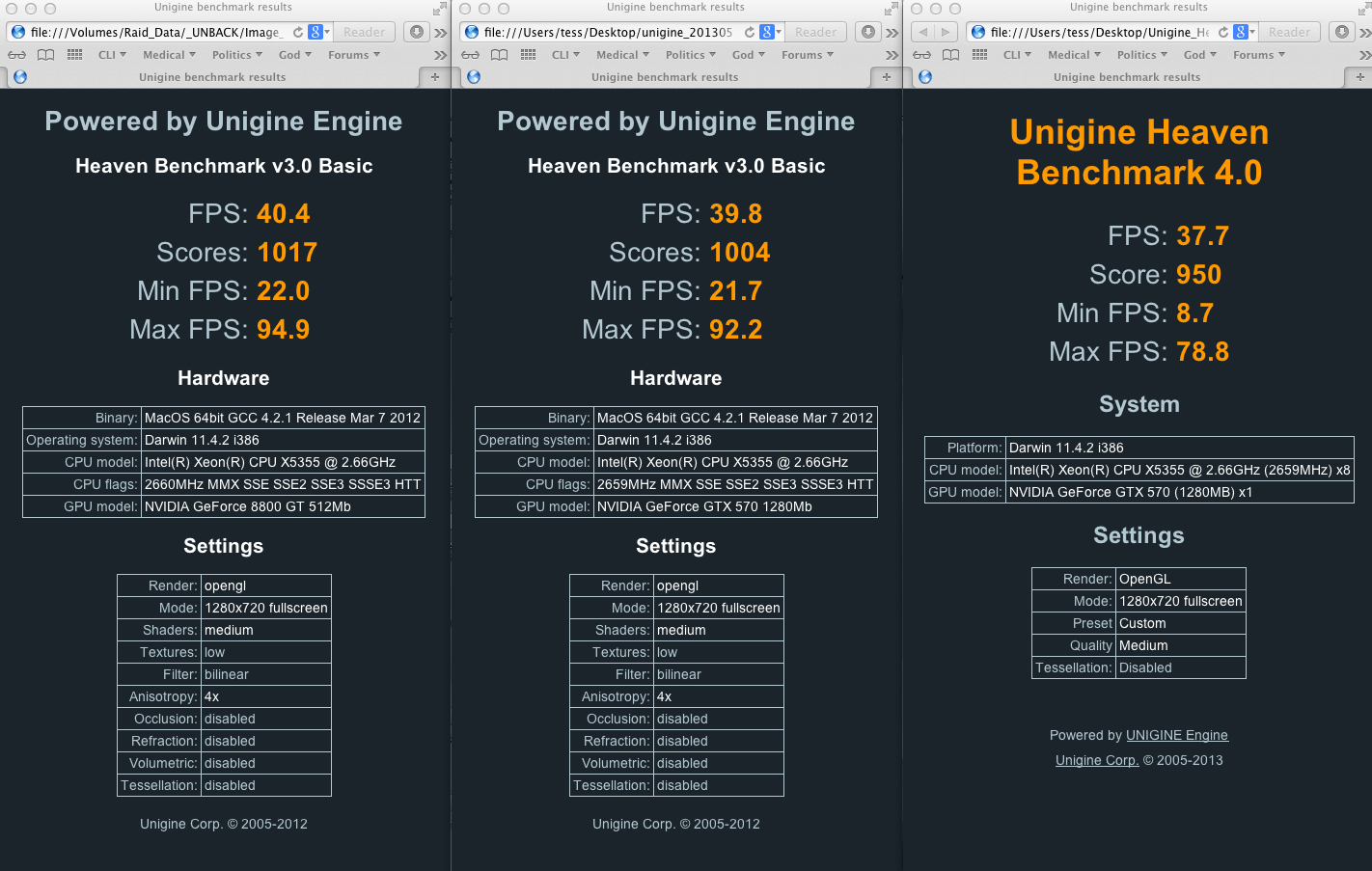Select the Preset 'Custom' cell
Image resolution: width=1372 pixels, height=871 pixels.
[1181, 623]
